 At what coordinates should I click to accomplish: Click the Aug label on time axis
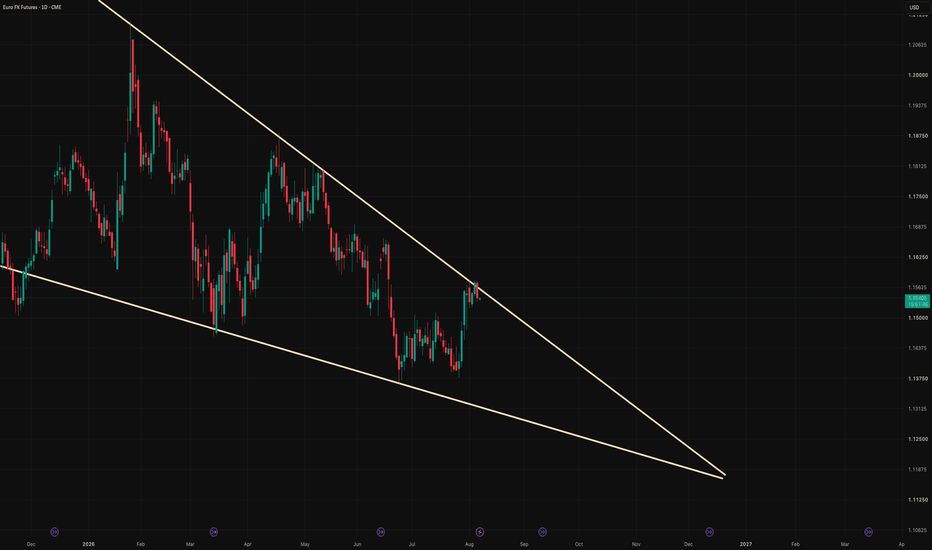(469, 545)
